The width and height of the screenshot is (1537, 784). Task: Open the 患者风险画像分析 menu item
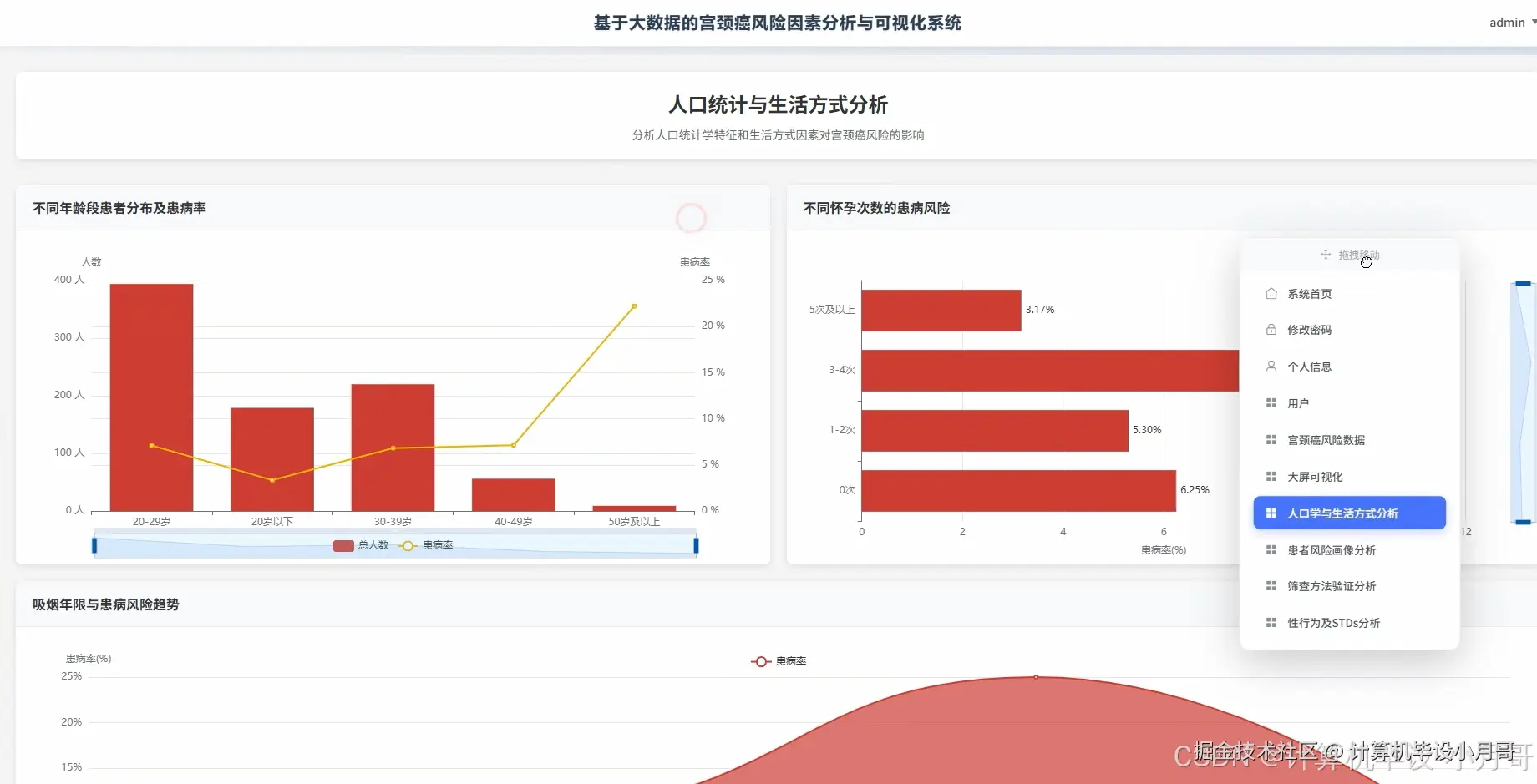1349,550
